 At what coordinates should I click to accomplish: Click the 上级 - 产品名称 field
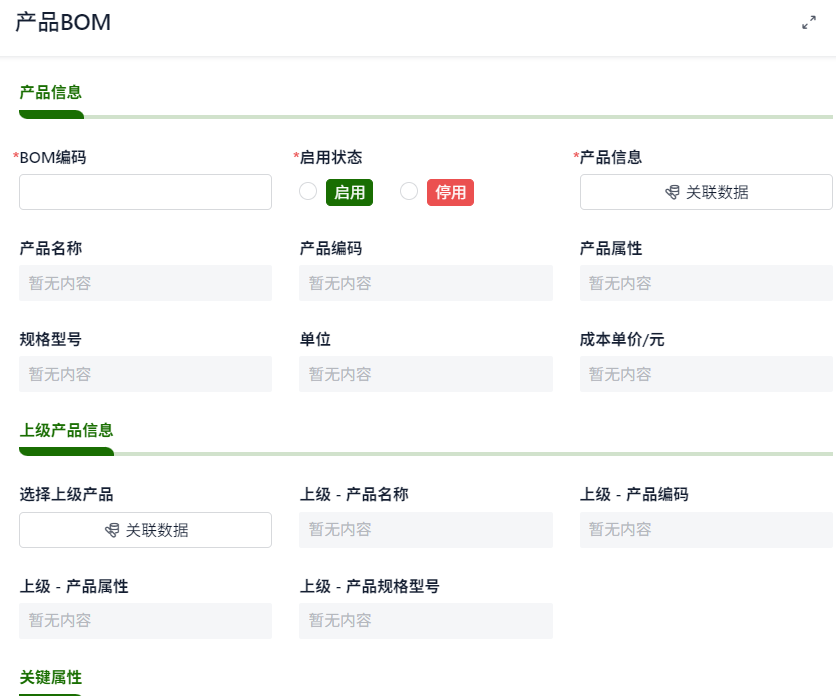click(x=426, y=530)
